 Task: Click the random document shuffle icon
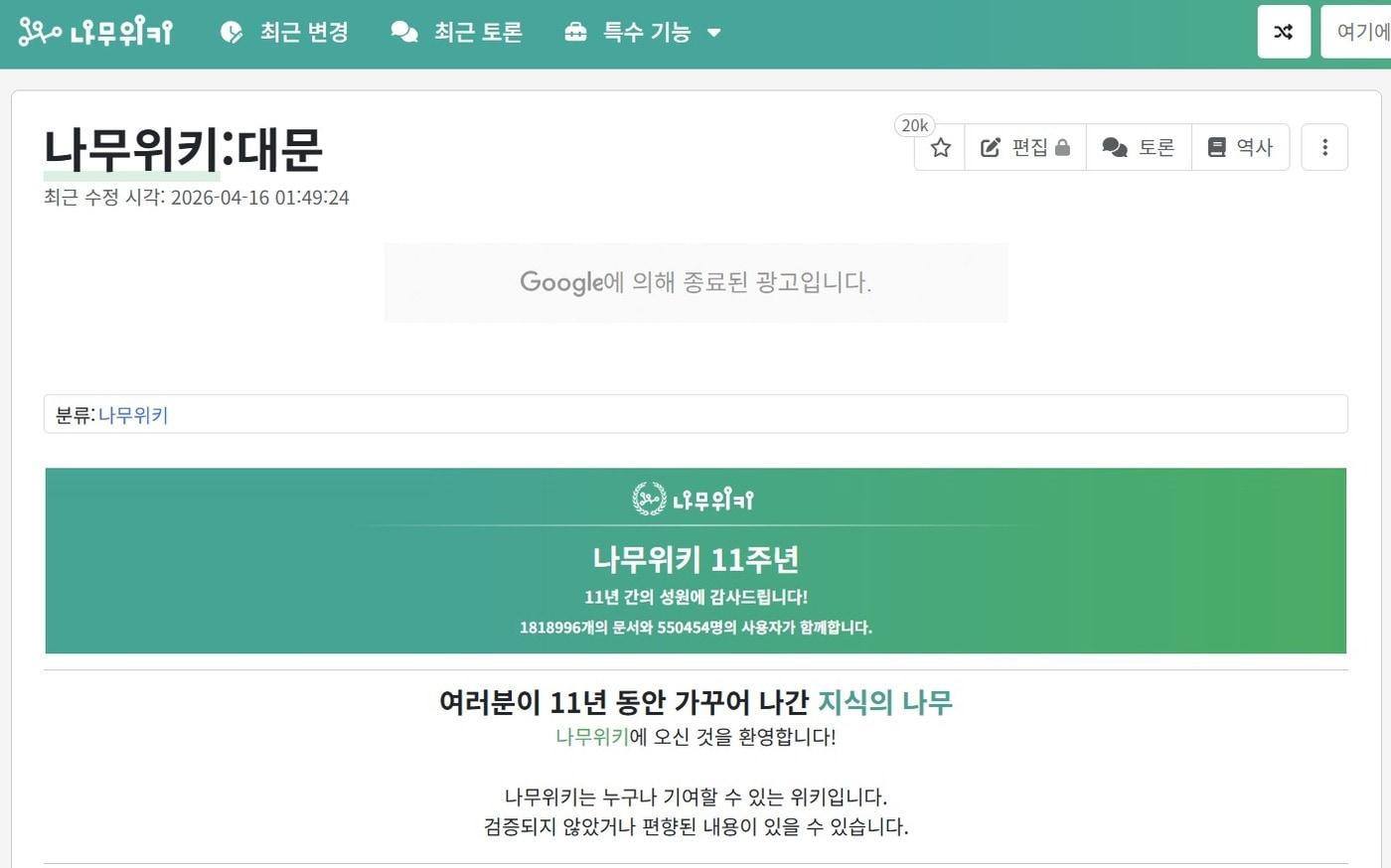point(1283,32)
